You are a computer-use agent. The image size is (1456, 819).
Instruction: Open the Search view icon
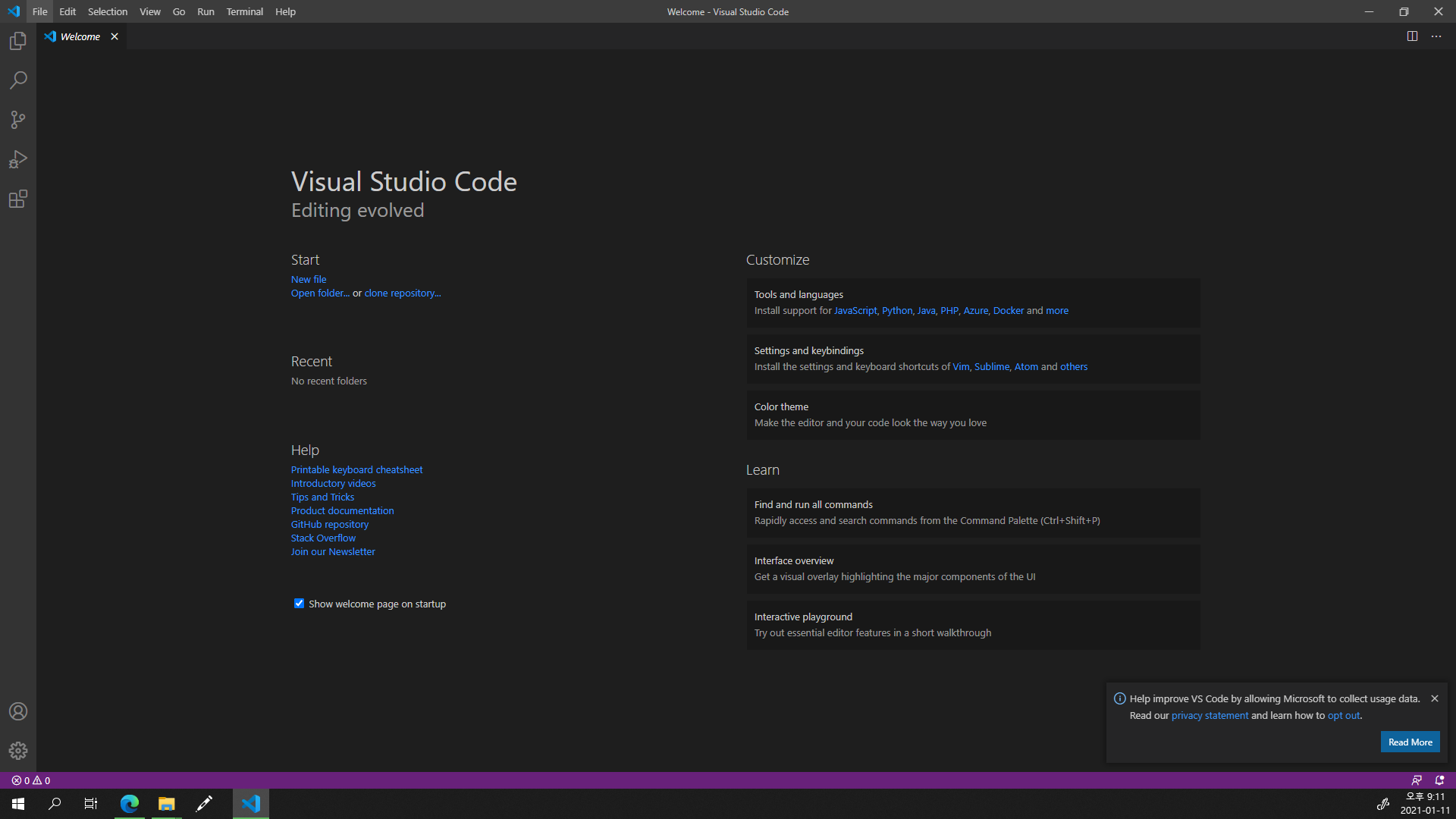tap(18, 80)
